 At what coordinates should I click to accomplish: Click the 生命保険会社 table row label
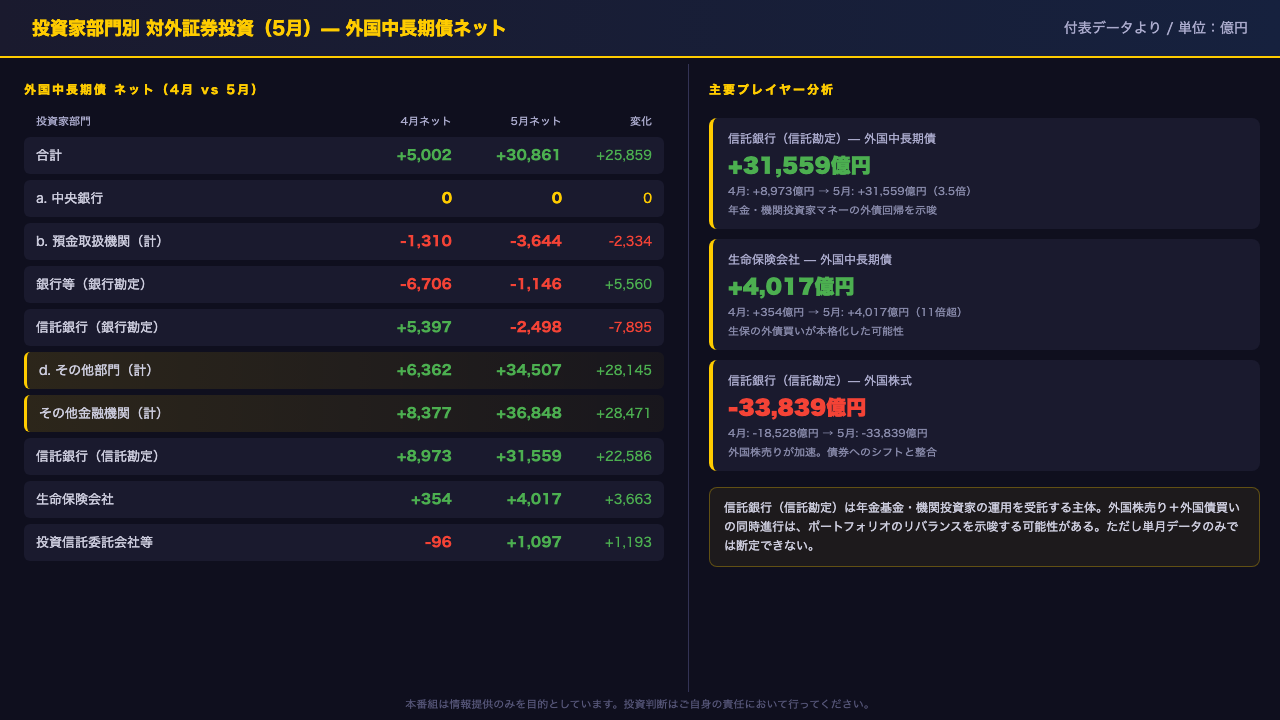click(75, 500)
